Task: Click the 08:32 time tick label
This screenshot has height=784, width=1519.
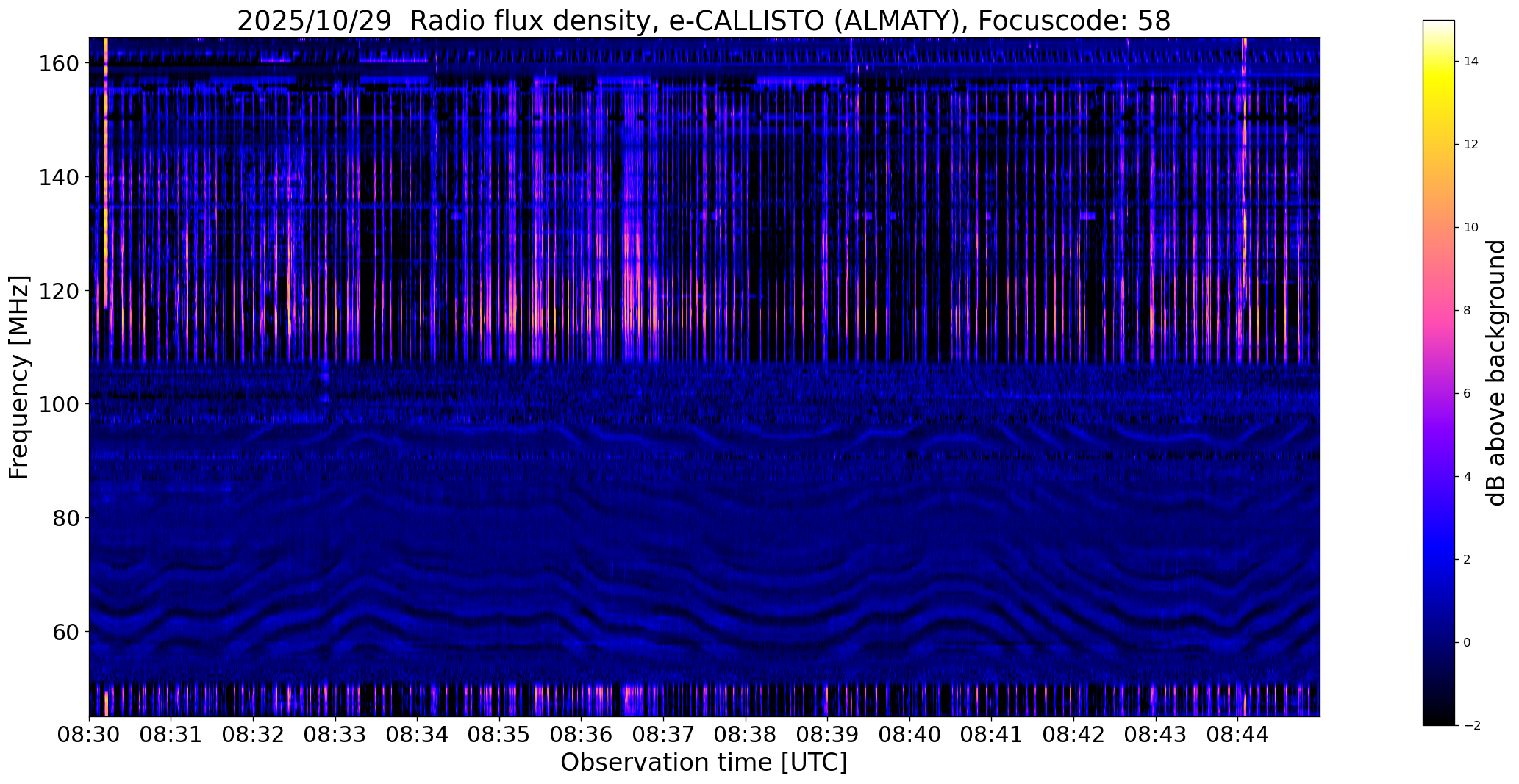Action: point(253,736)
